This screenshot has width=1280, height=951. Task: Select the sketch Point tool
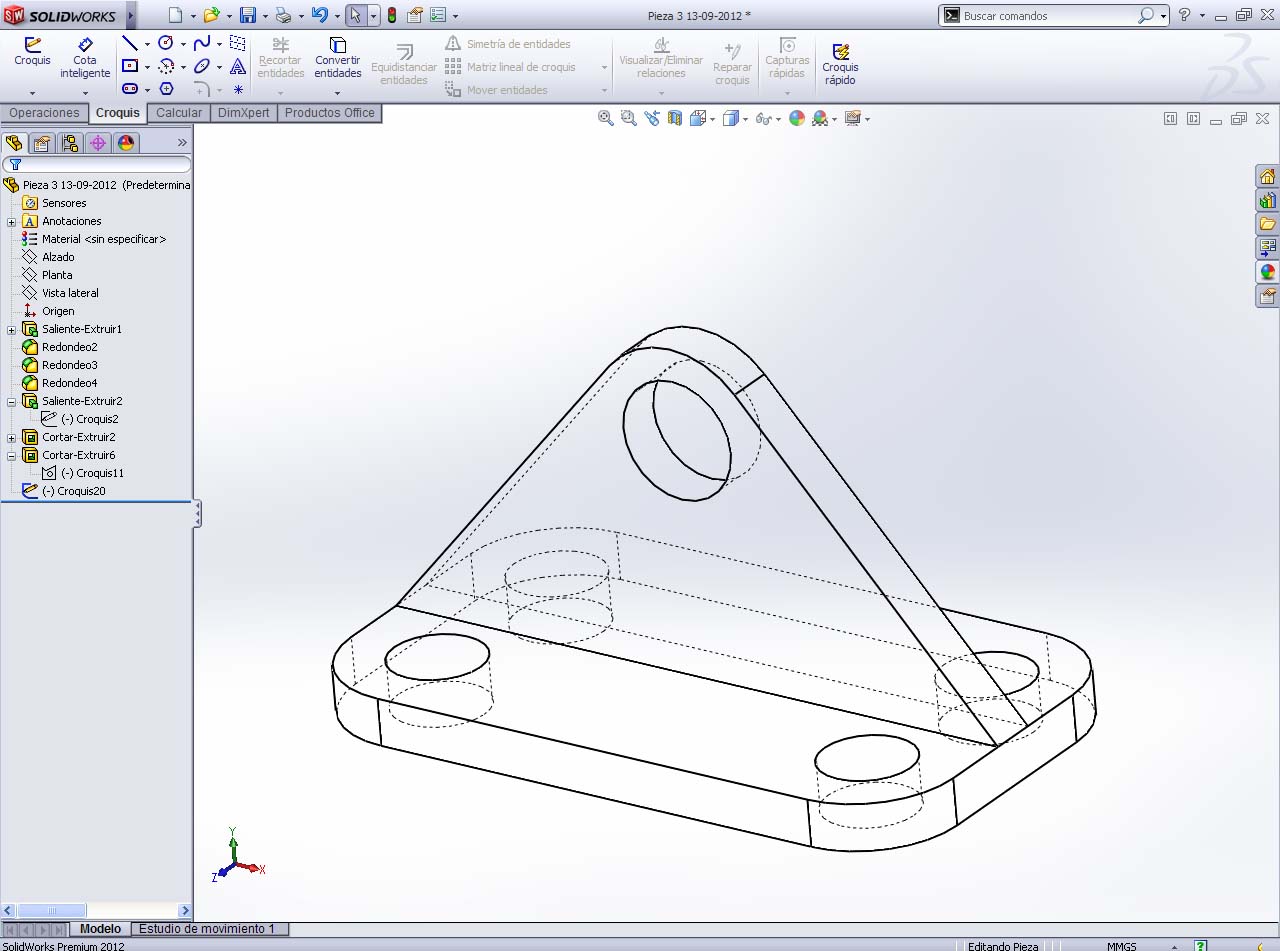(x=238, y=89)
